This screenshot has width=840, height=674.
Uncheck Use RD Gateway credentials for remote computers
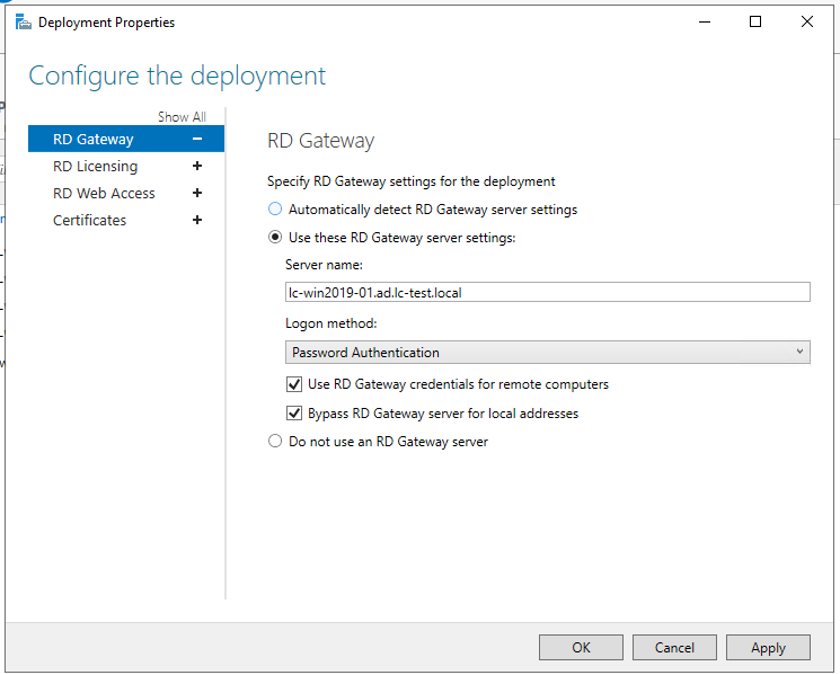(294, 384)
